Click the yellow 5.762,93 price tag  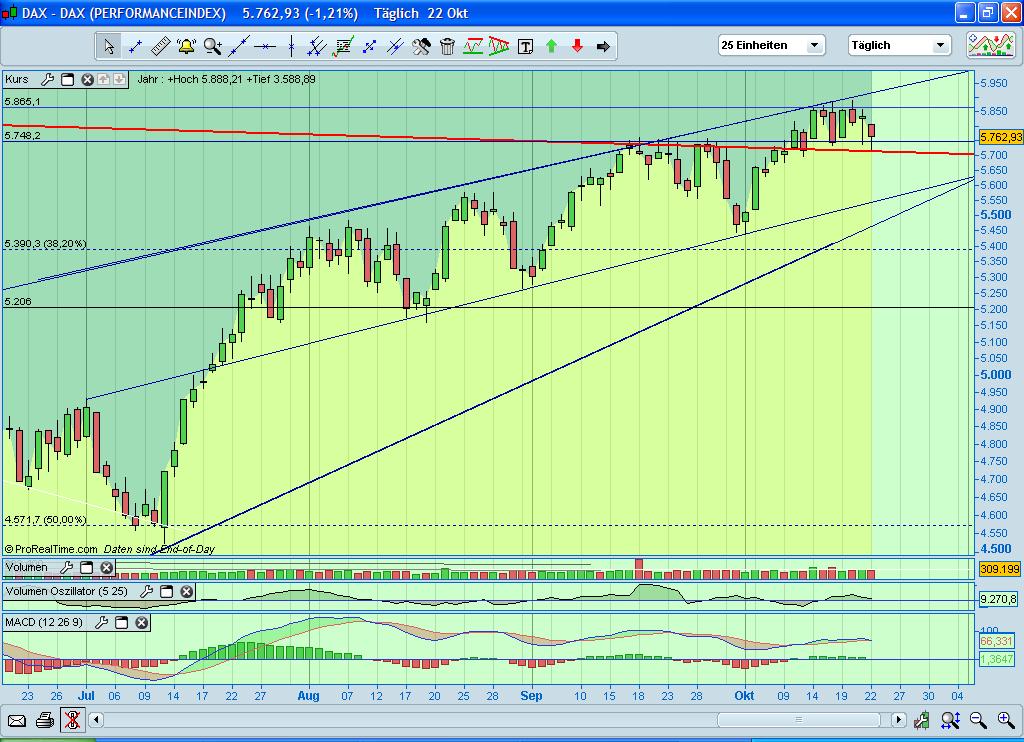pyautogui.click(x=1000, y=137)
